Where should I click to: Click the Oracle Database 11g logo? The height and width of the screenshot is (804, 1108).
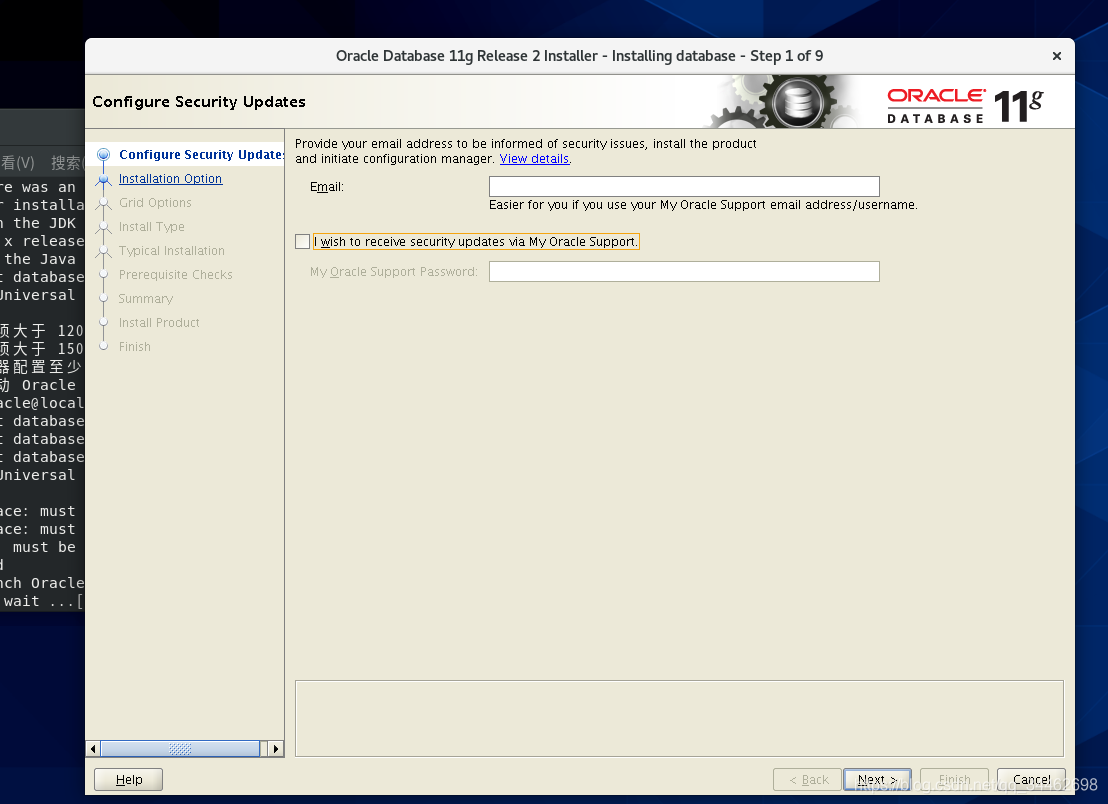(x=965, y=106)
